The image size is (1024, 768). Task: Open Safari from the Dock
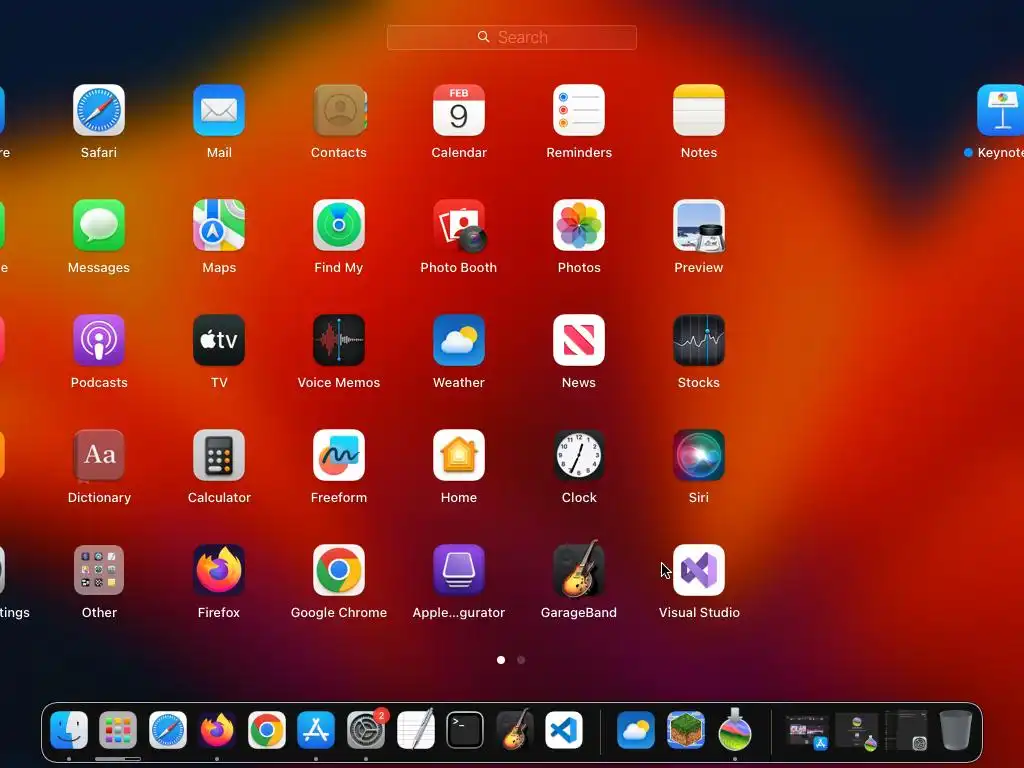click(168, 730)
